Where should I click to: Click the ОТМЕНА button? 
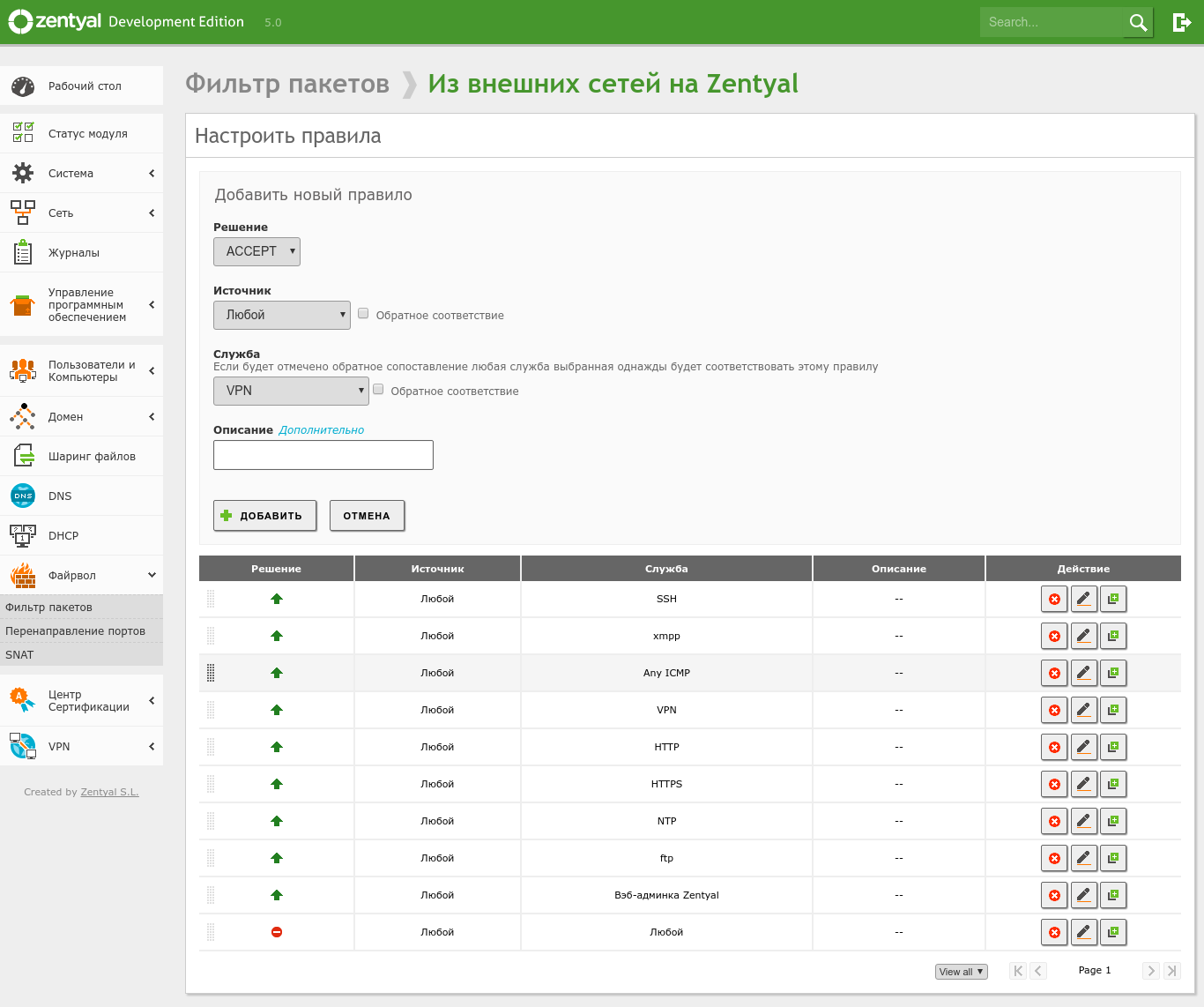(x=367, y=516)
